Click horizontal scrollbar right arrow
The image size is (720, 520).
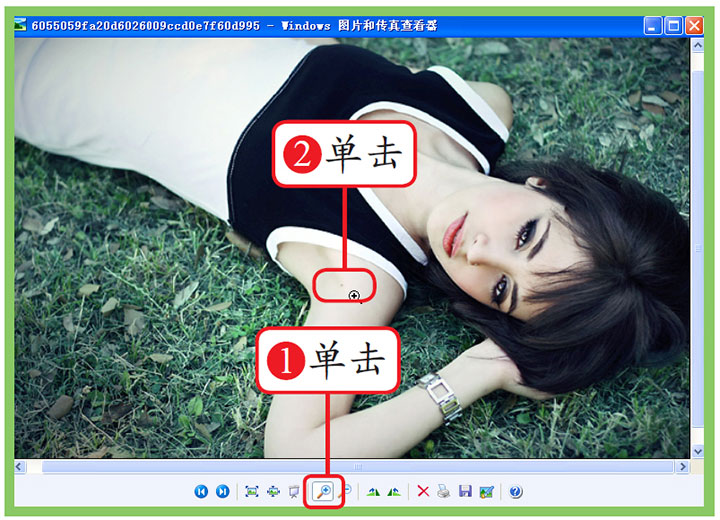(682, 467)
